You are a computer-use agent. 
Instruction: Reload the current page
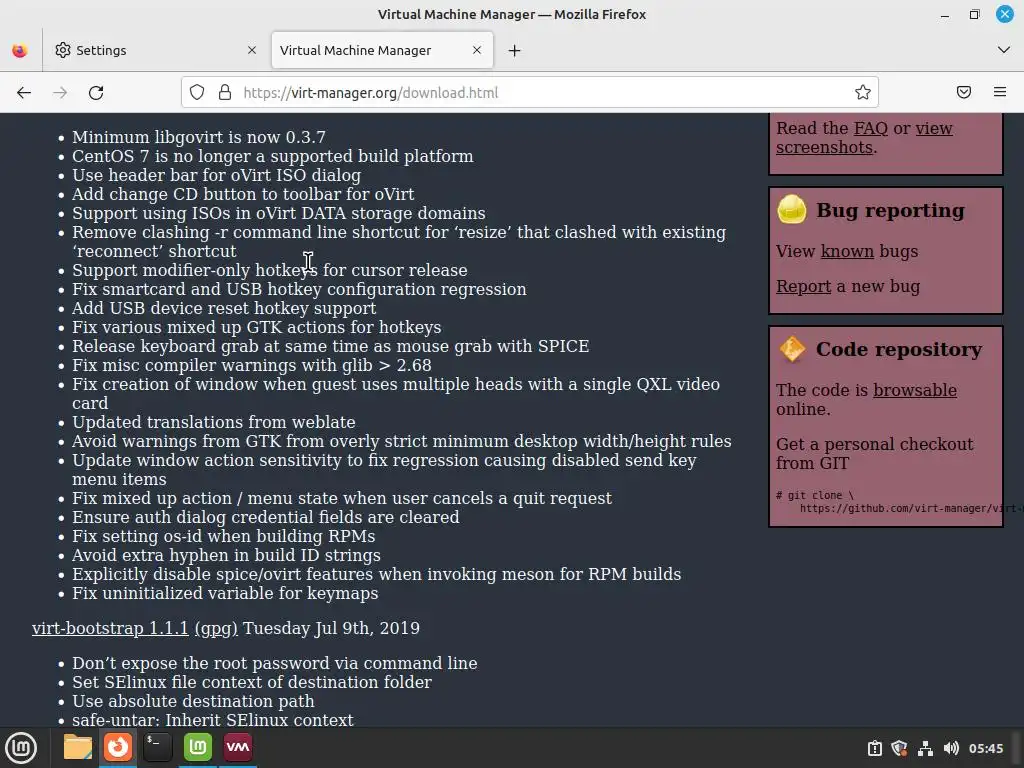96,93
